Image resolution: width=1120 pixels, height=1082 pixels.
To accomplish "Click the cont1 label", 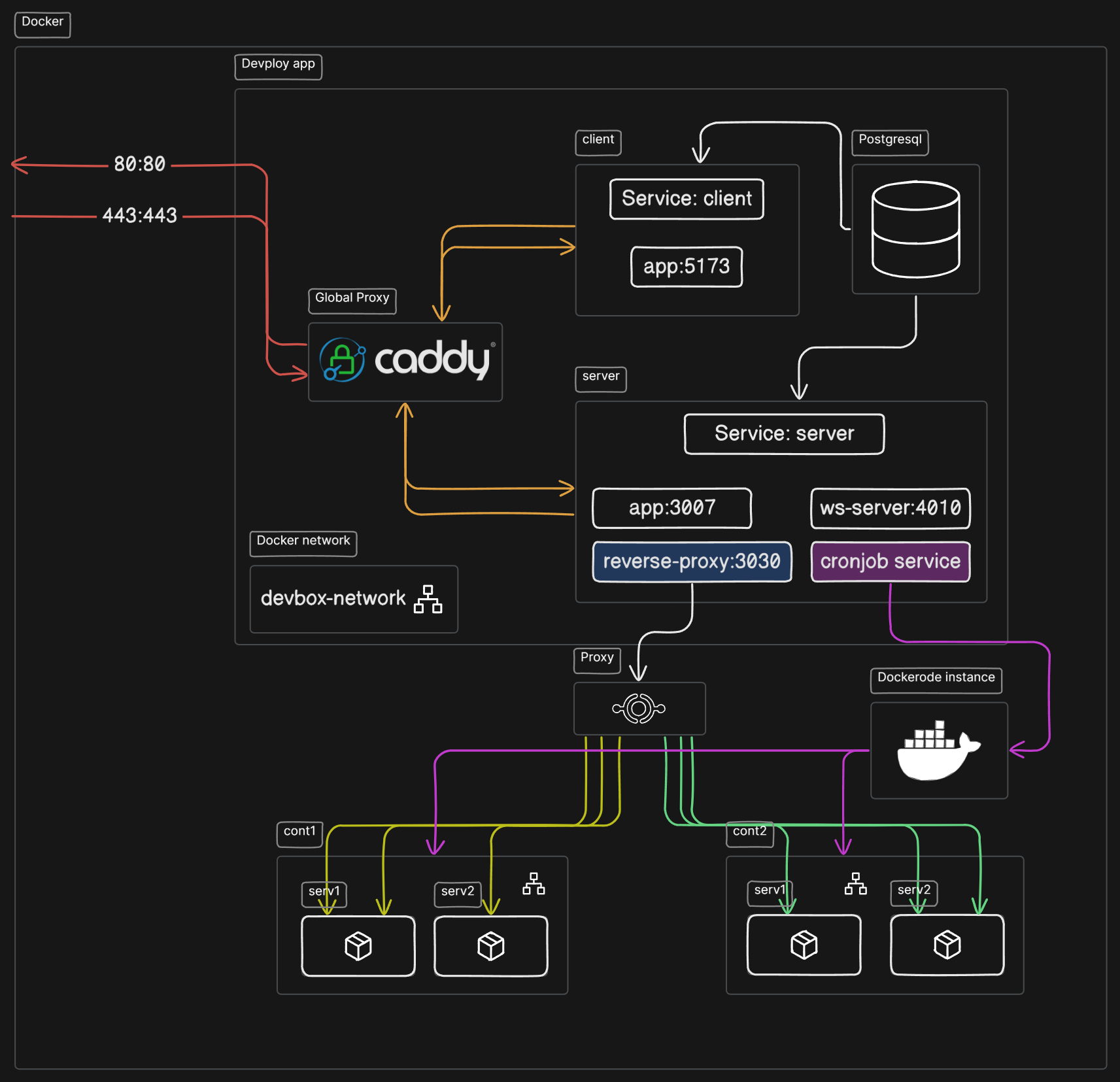I will pyautogui.click(x=299, y=834).
